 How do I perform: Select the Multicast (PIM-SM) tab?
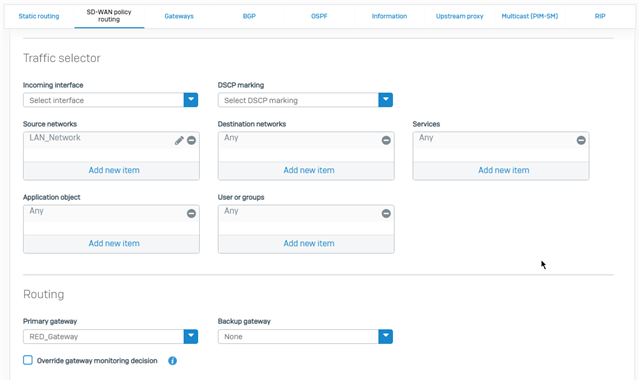click(529, 16)
